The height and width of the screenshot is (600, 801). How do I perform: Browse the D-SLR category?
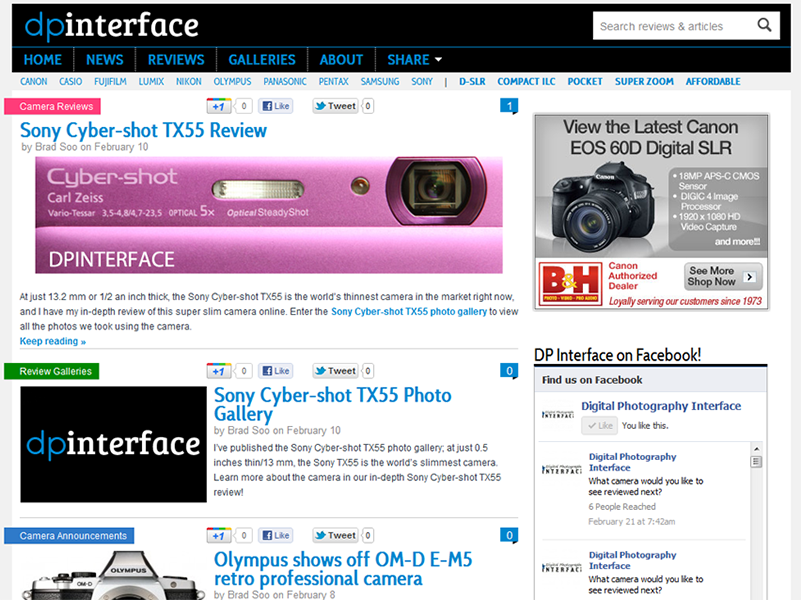[x=472, y=82]
